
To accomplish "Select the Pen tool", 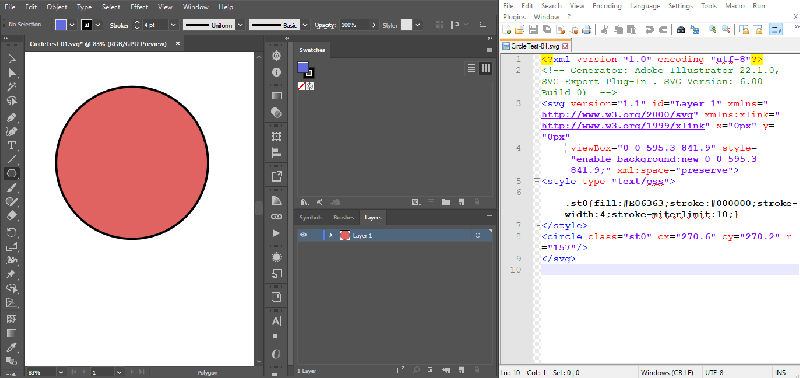I will click(11, 117).
